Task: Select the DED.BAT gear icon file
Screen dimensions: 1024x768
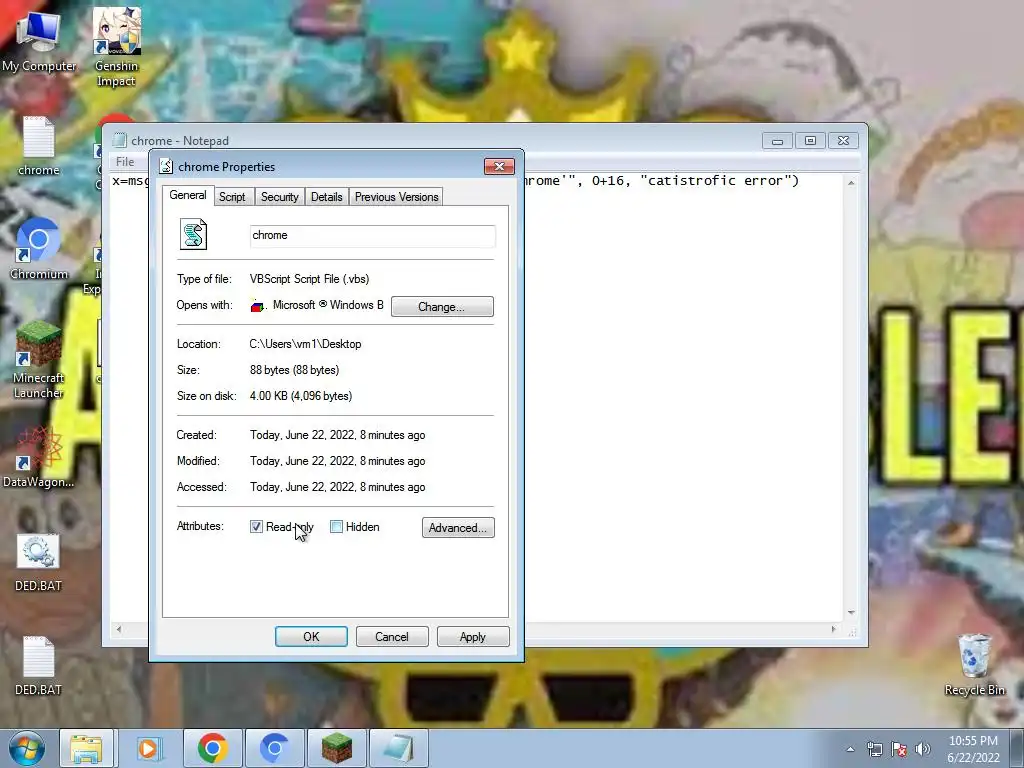Action: click(x=39, y=562)
